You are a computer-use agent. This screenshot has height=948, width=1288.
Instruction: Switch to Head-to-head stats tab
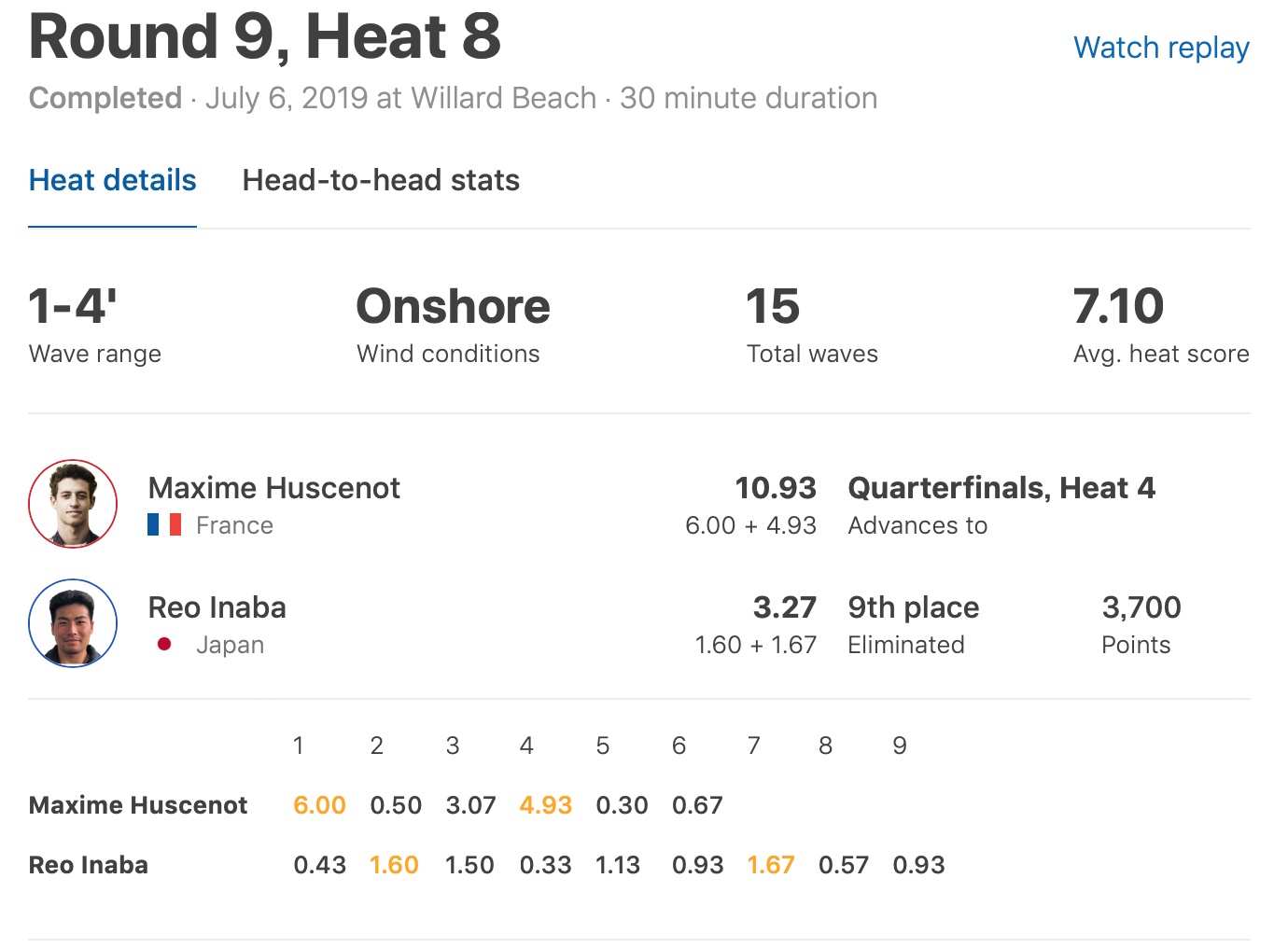[381, 180]
